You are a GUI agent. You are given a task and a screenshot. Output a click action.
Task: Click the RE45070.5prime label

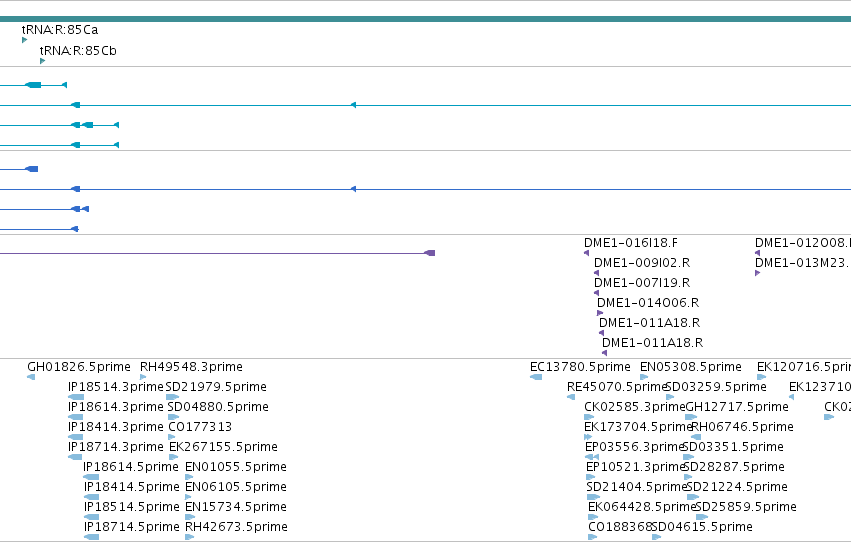(617, 387)
